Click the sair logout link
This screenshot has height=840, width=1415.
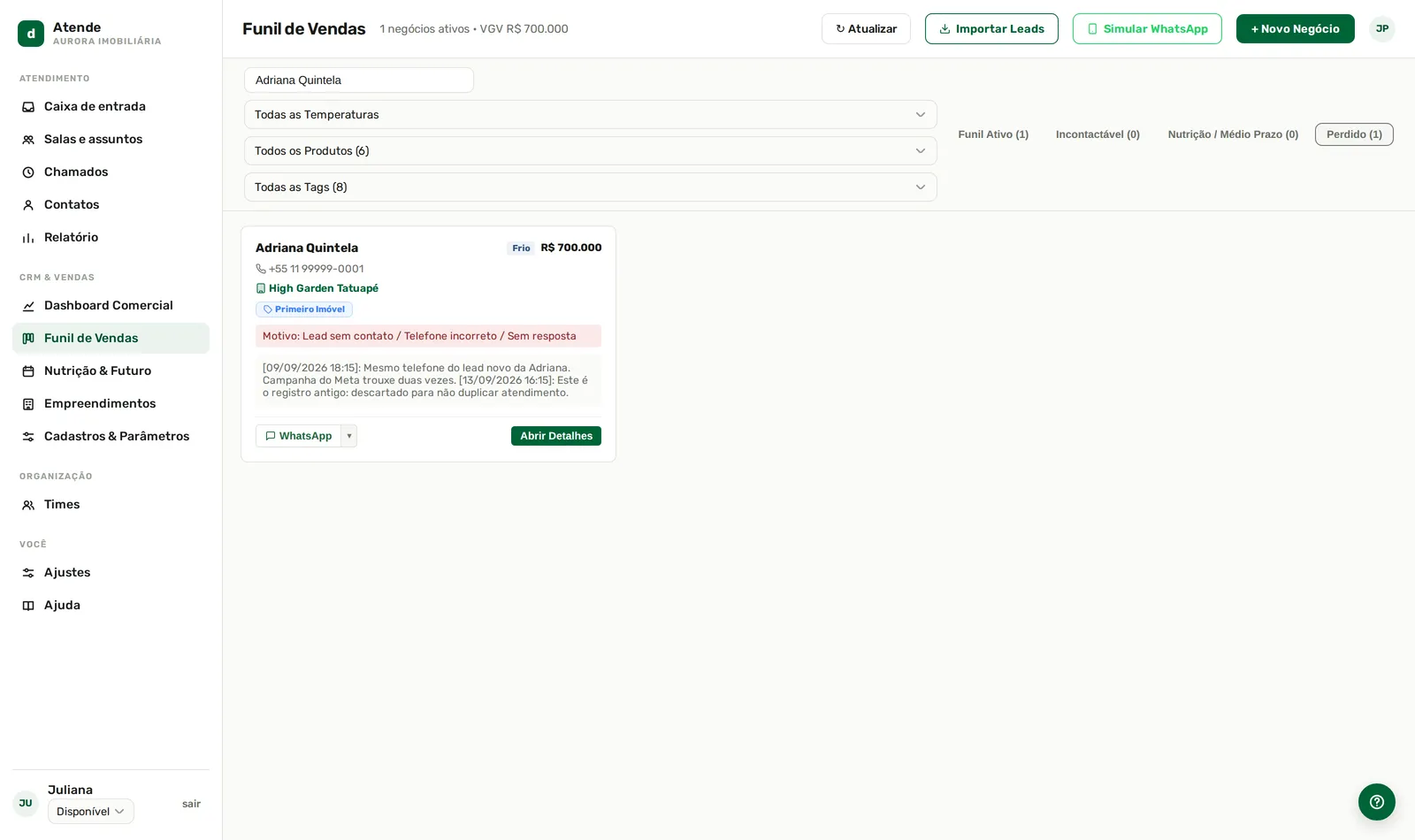click(191, 804)
